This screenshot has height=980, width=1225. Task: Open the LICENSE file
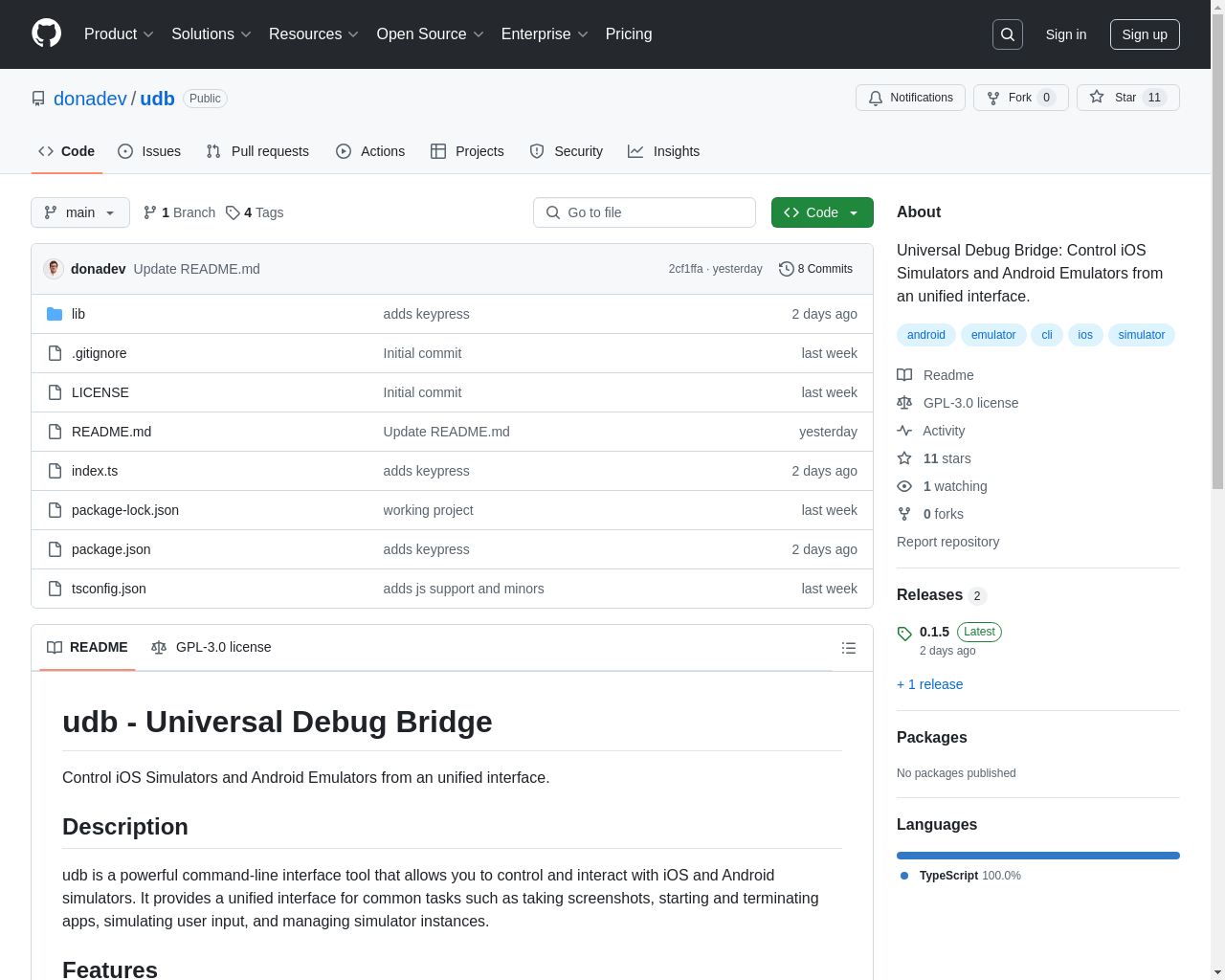[x=100, y=392]
